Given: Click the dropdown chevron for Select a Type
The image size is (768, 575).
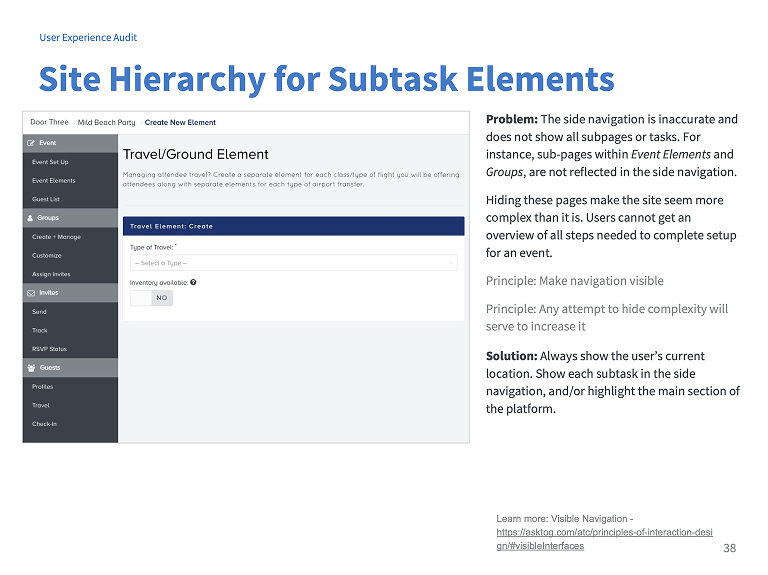Looking at the screenshot, I should pos(450,263).
